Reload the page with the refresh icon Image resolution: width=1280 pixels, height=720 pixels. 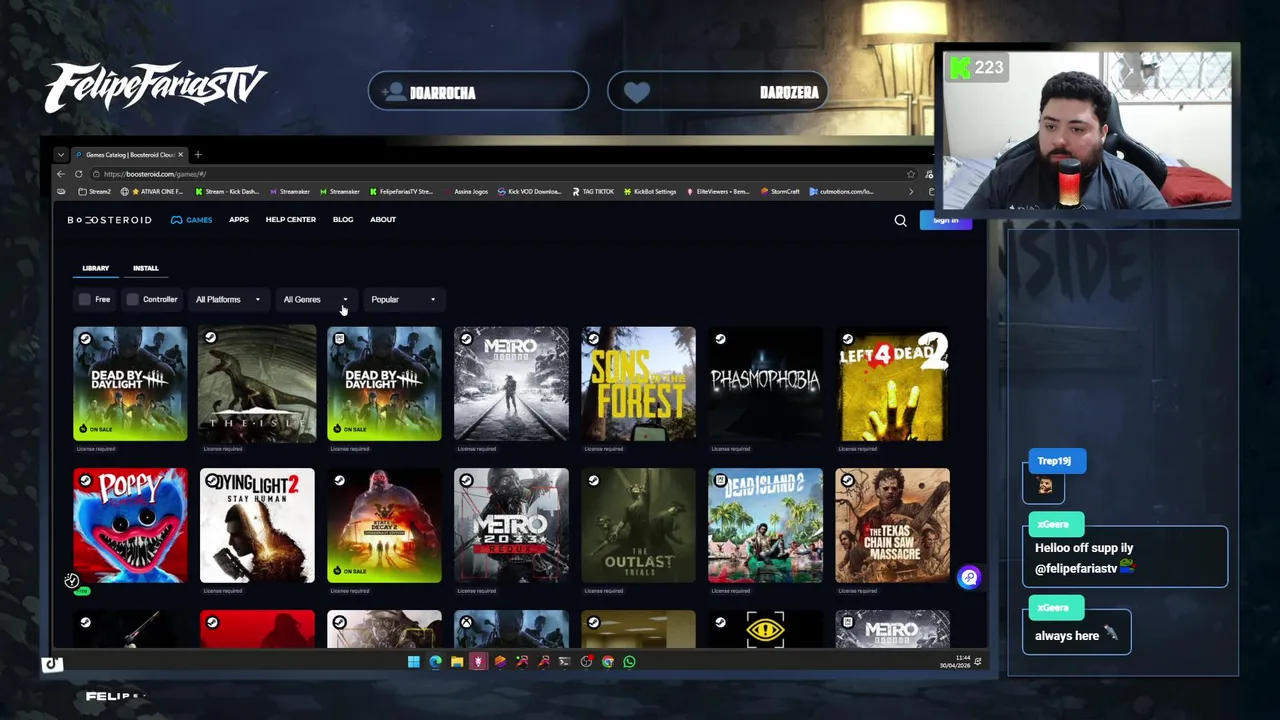[79, 174]
